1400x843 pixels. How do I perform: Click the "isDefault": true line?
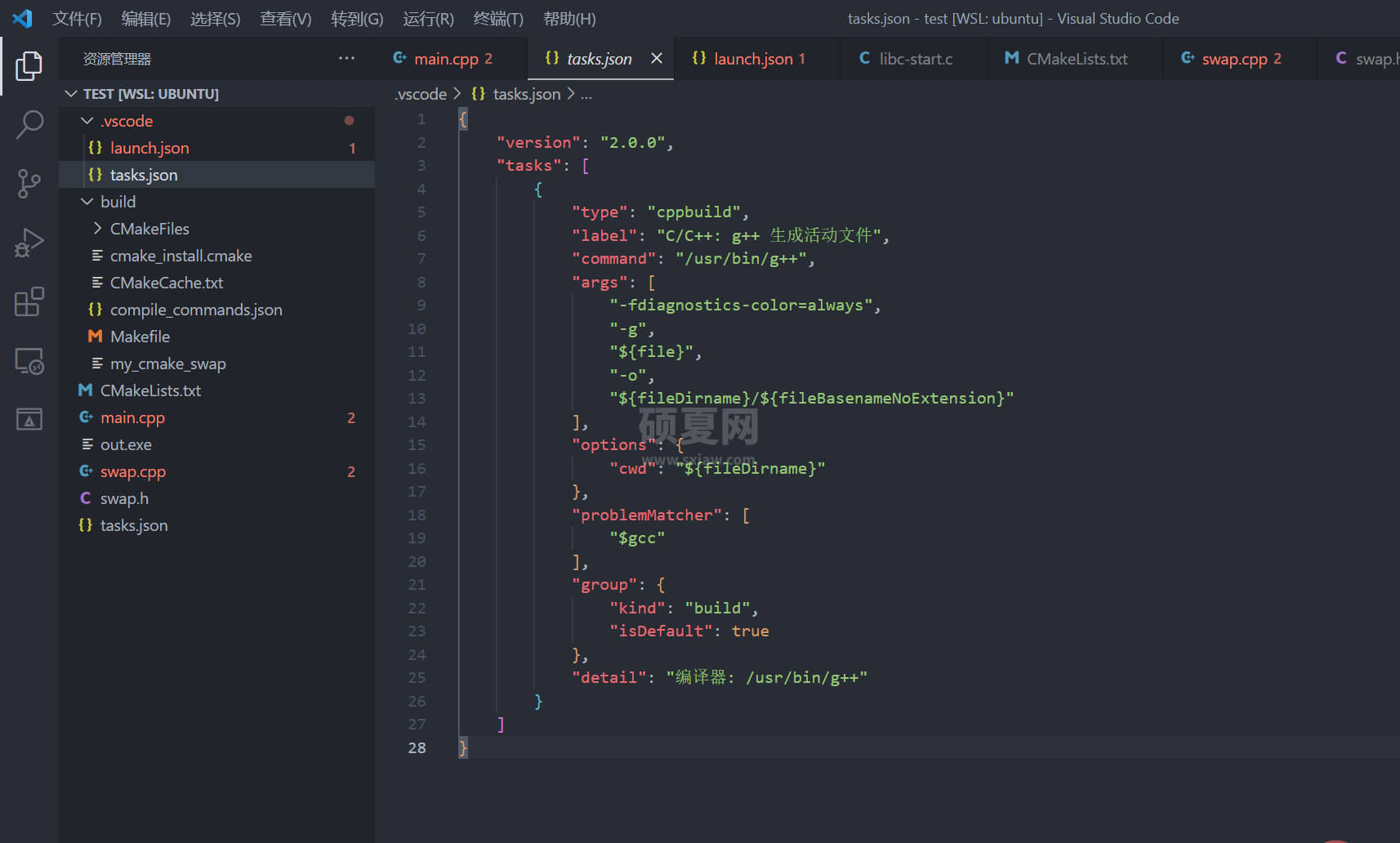pyautogui.click(x=689, y=631)
